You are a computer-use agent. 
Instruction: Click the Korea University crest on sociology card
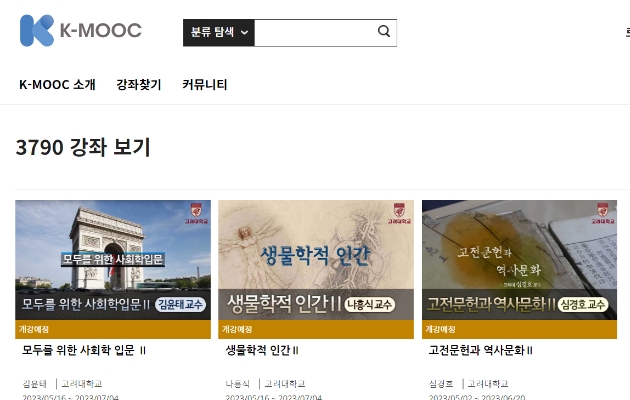point(196,213)
